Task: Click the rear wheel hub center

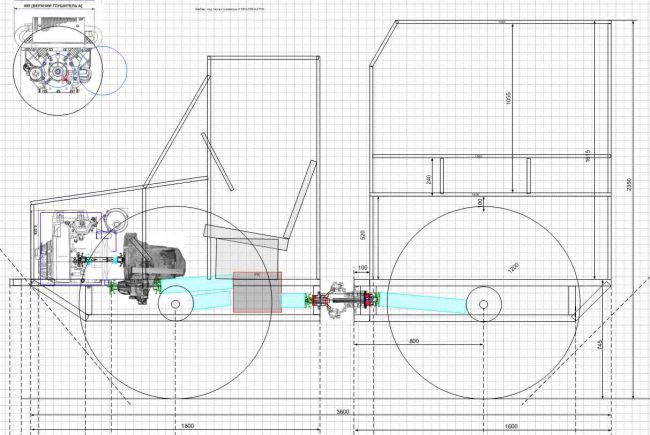Action: pyautogui.click(x=483, y=304)
